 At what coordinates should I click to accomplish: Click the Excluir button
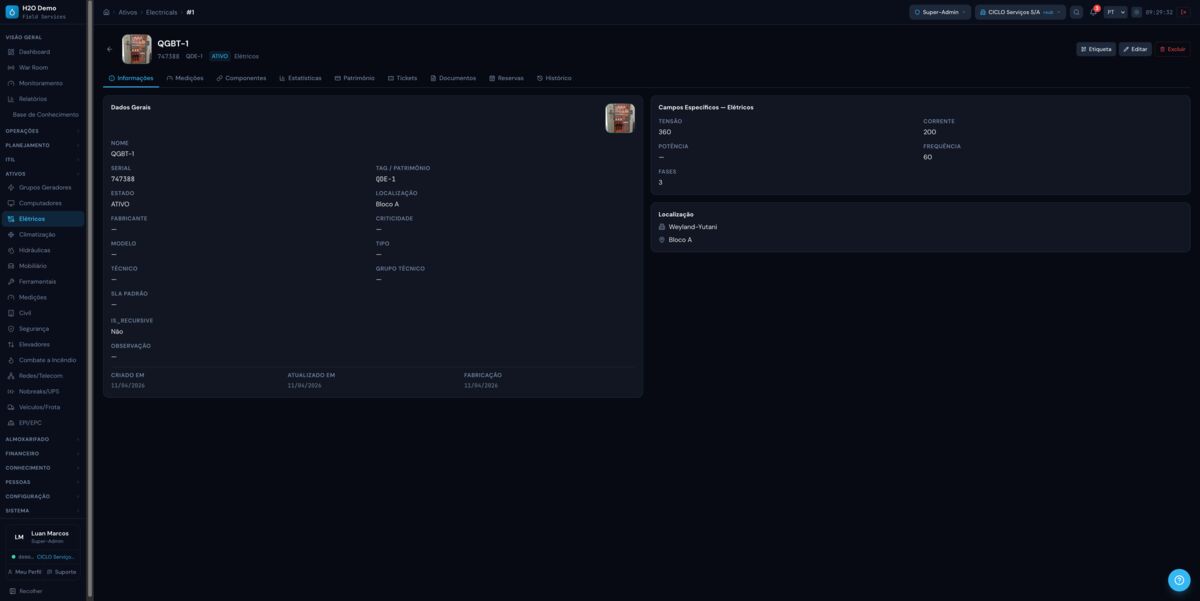pyautogui.click(x=1172, y=49)
